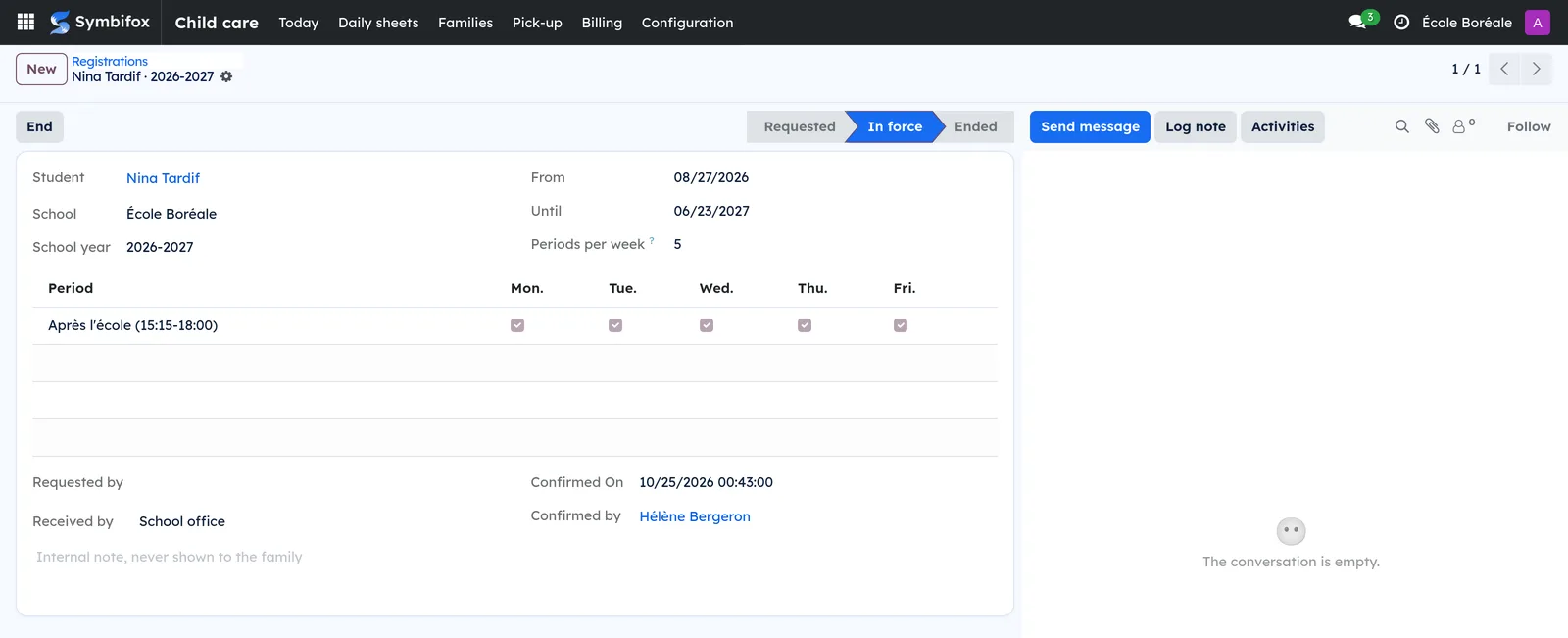
Task: Toggle the Thursday checkbox for Après l'école
Action: (x=805, y=325)
